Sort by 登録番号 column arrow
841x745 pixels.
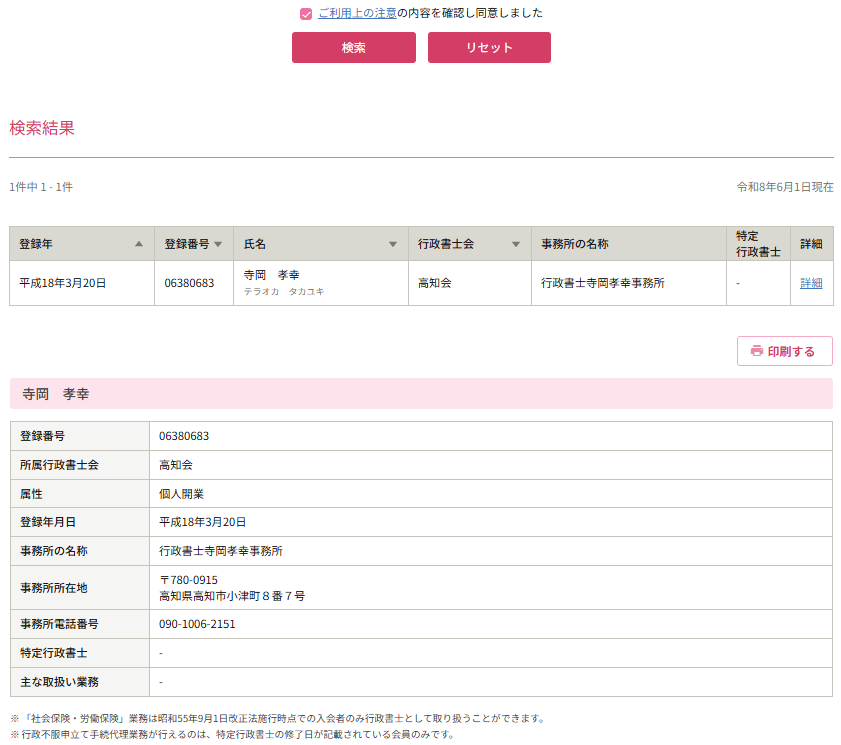click(218, 245)
